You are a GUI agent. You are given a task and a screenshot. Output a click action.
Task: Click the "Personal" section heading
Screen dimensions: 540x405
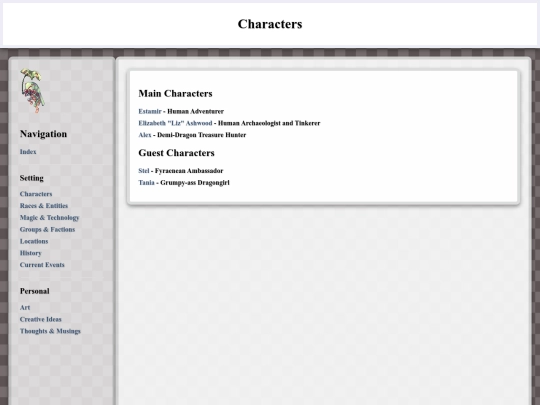pyautogui.click(x=34, y=291)
